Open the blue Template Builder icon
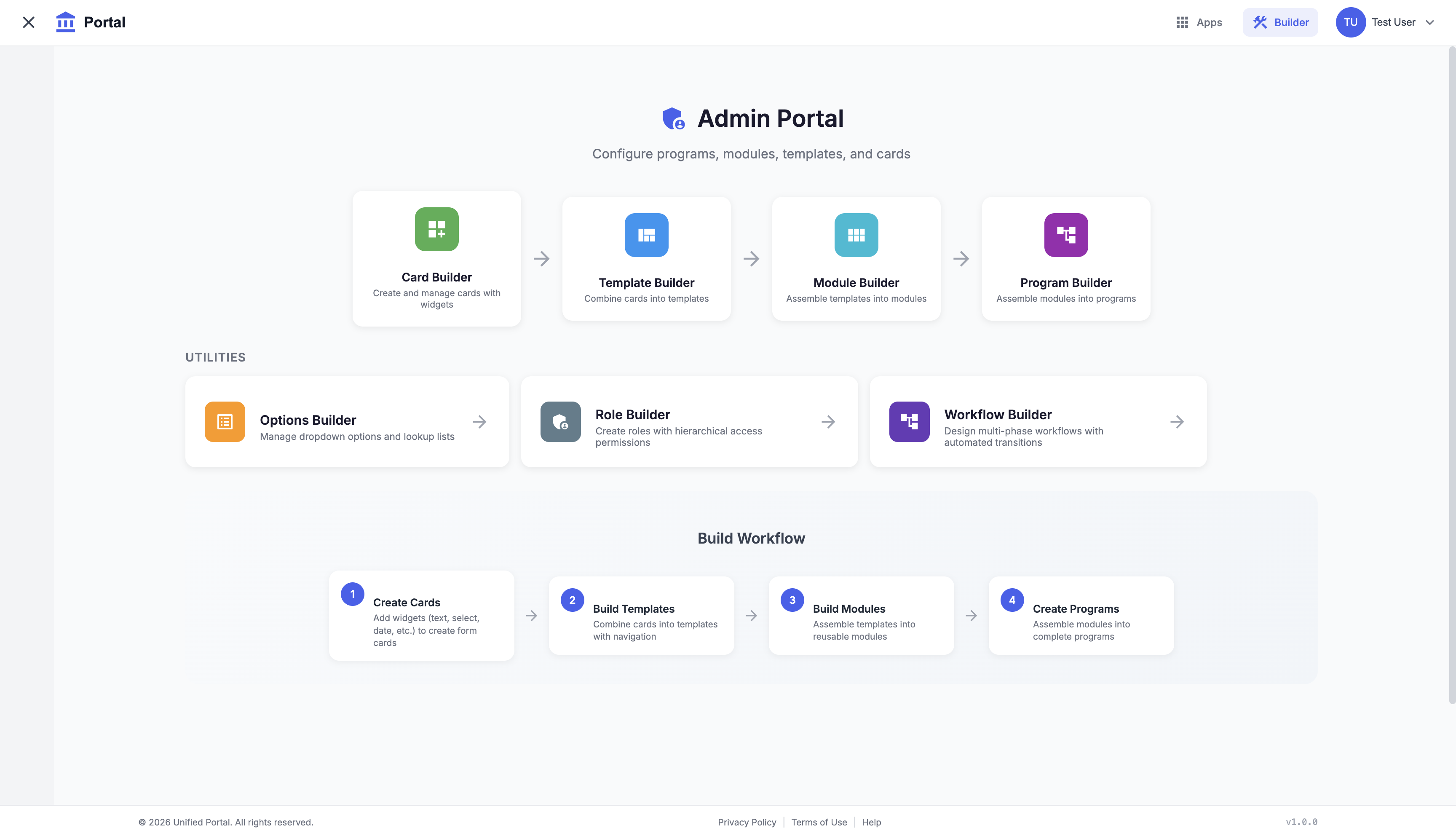1456x836 pixels. 646,235
